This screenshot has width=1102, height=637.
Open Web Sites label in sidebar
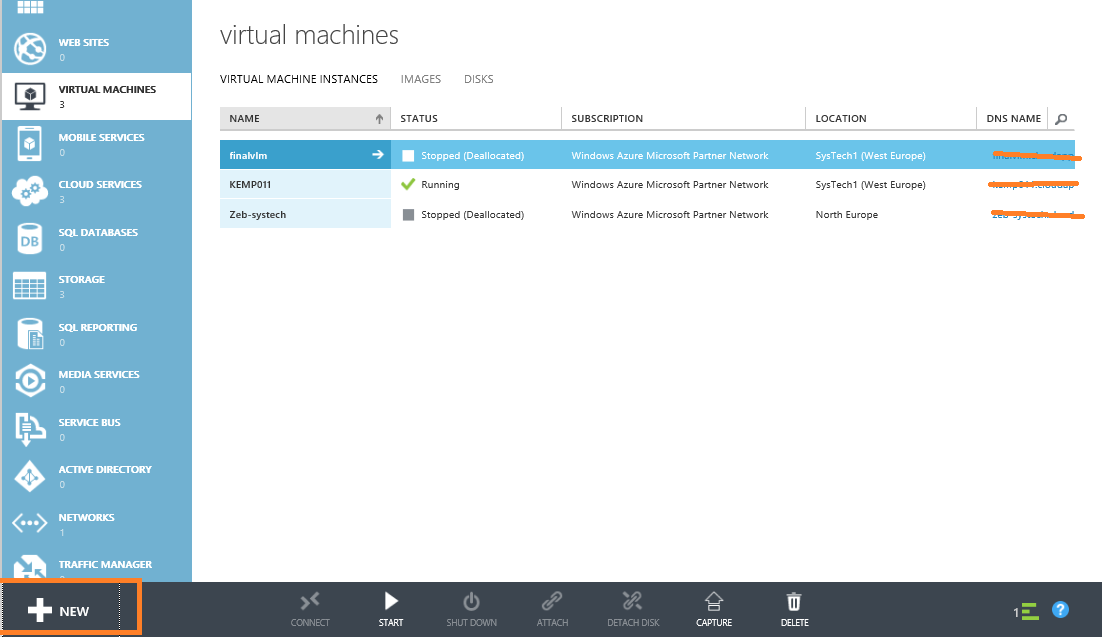84,42
